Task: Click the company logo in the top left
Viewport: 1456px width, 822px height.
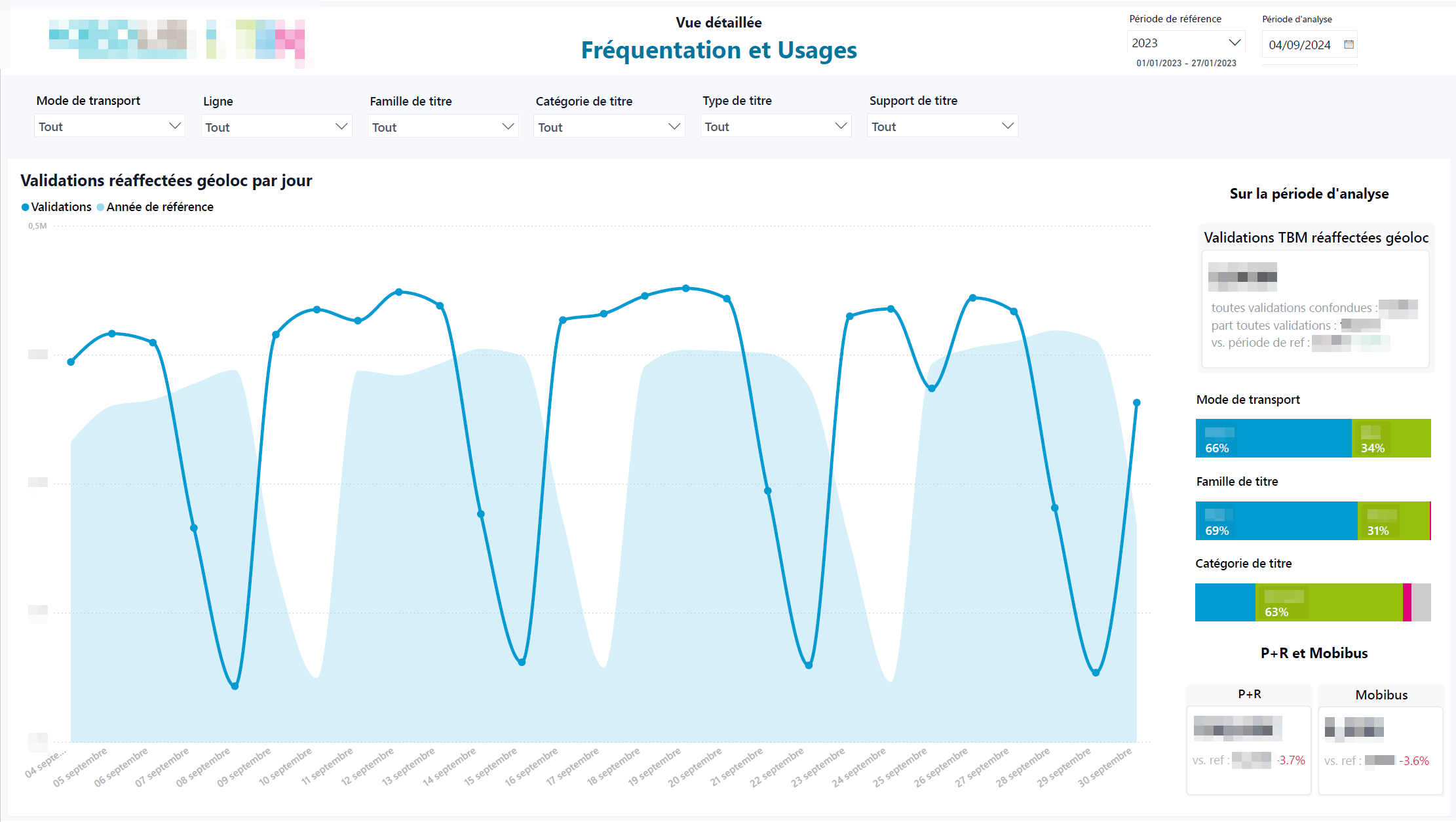Action: pyautogui.click(x=177, y=41)
